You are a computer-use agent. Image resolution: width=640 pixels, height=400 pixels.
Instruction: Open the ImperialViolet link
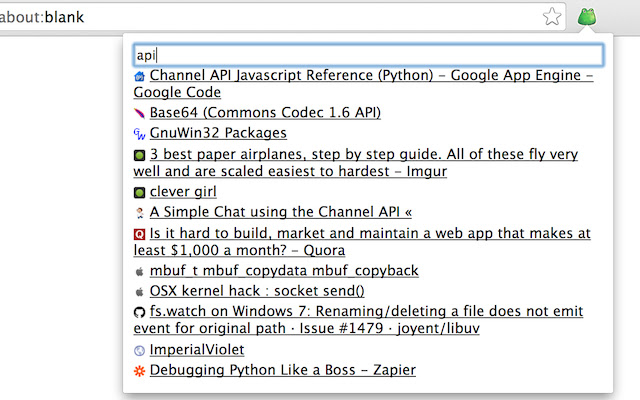tap(197, 349)
